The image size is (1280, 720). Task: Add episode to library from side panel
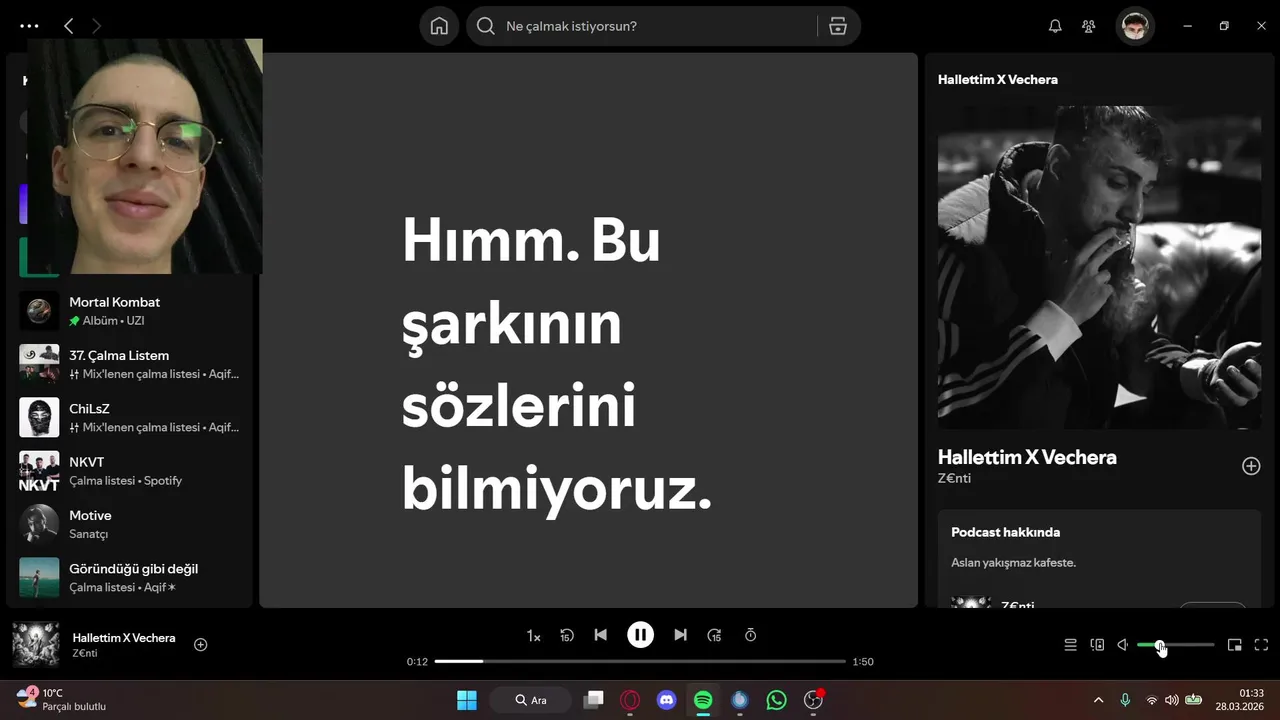click(x=1251, y=466)
